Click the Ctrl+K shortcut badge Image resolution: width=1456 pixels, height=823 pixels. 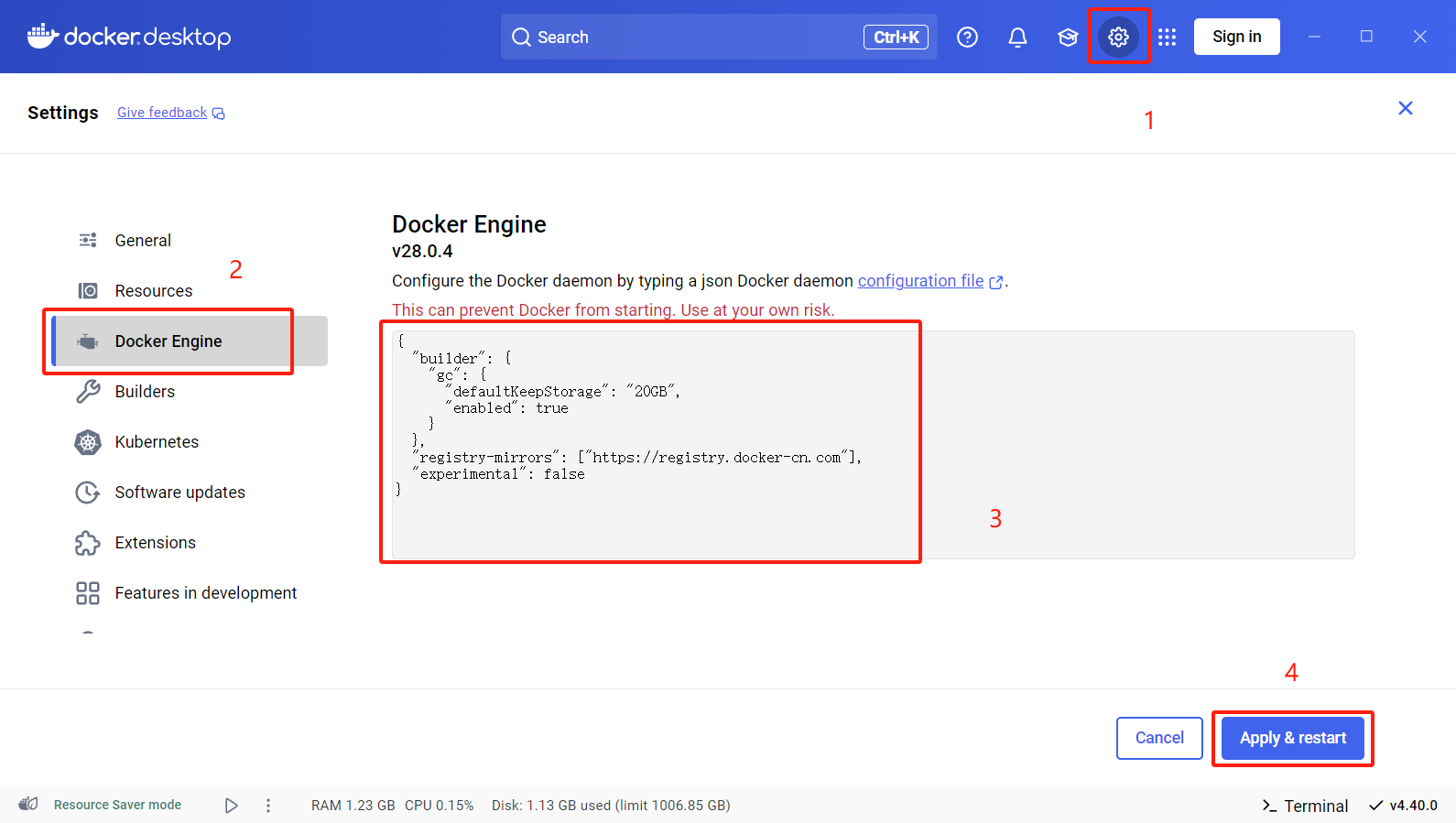pyautogui.click(x=896, y=37)
